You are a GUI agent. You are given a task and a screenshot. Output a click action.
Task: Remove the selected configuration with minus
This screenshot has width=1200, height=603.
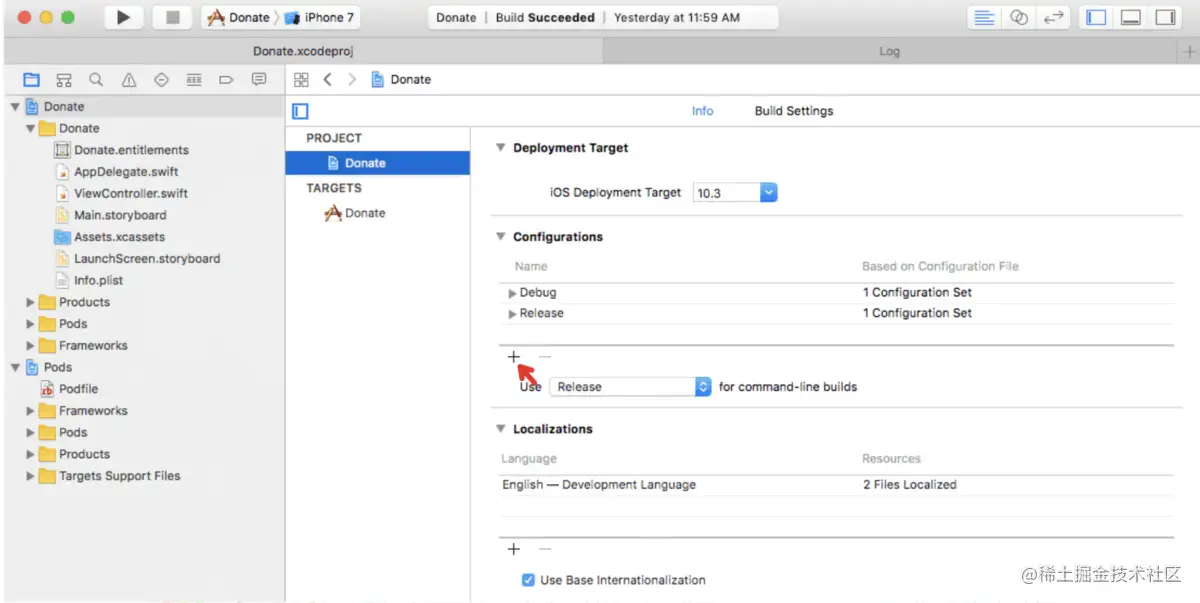pos(545,357)
